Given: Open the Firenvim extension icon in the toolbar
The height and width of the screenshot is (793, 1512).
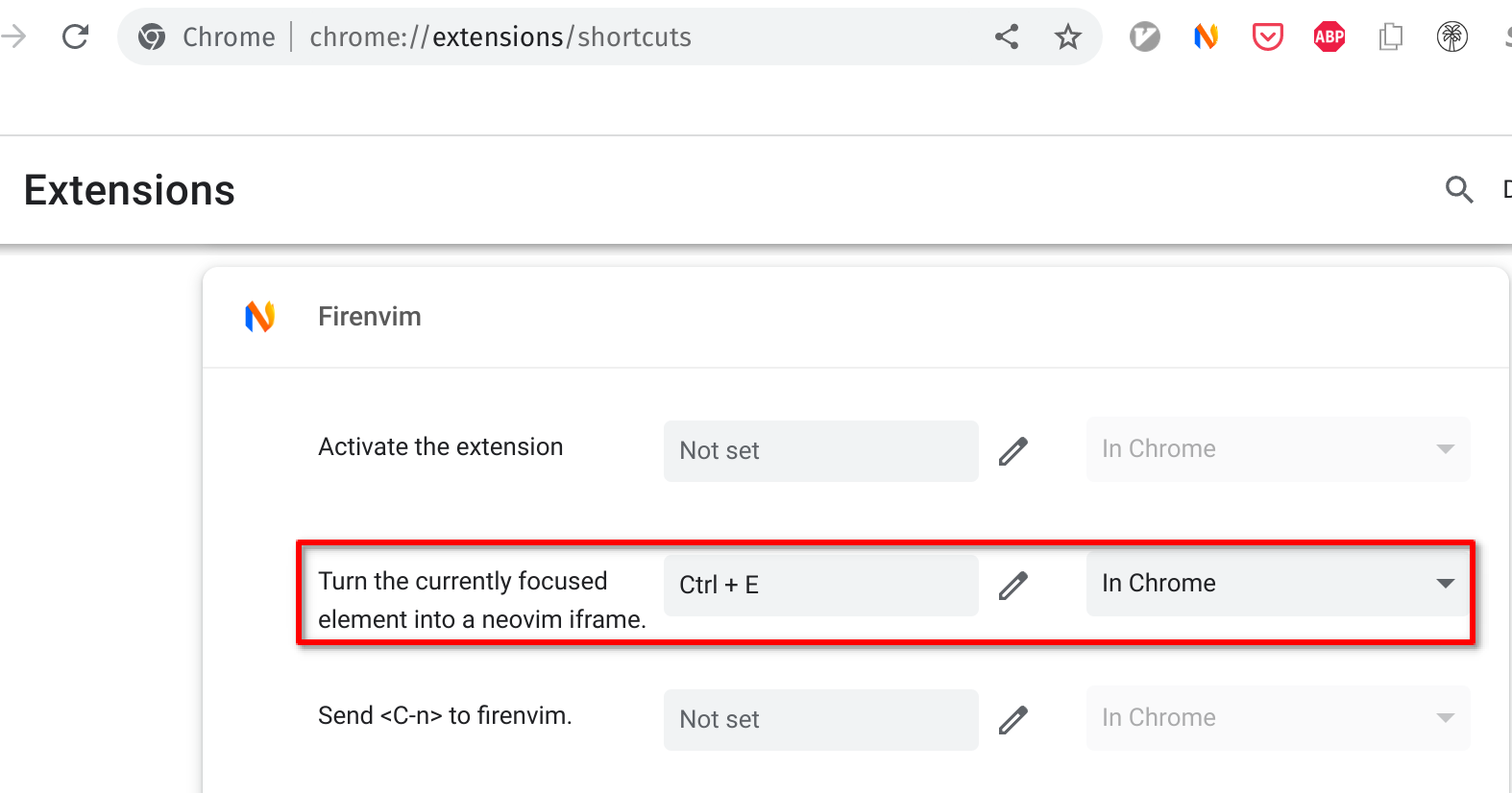Looking at the screenshot, I should tap(1205, 36).
